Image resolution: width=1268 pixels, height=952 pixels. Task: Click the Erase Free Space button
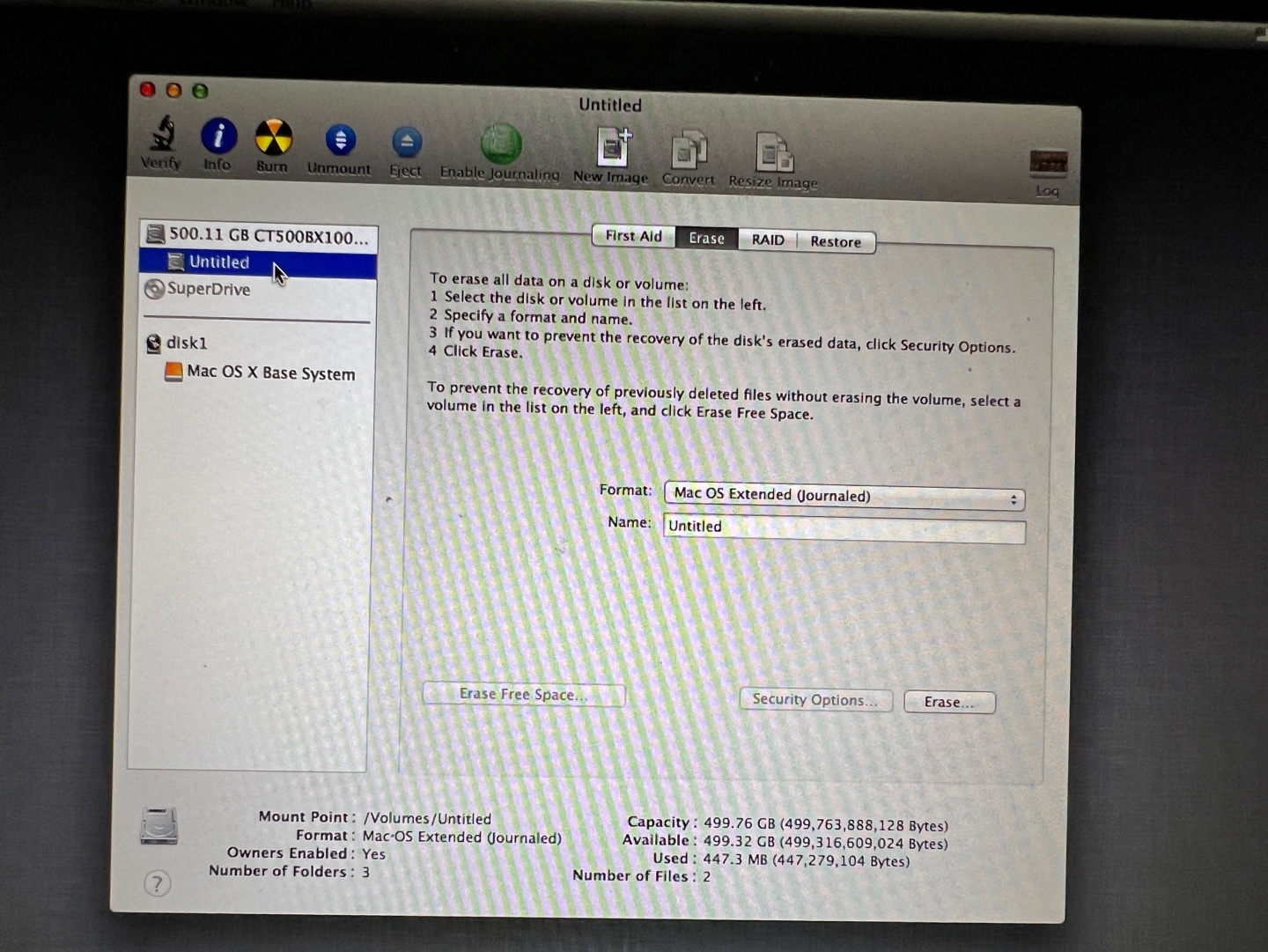(524, 694)
